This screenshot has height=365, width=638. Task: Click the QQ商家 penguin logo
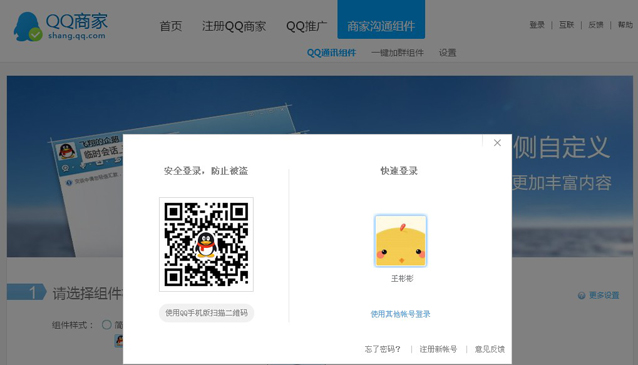[61, 26]
